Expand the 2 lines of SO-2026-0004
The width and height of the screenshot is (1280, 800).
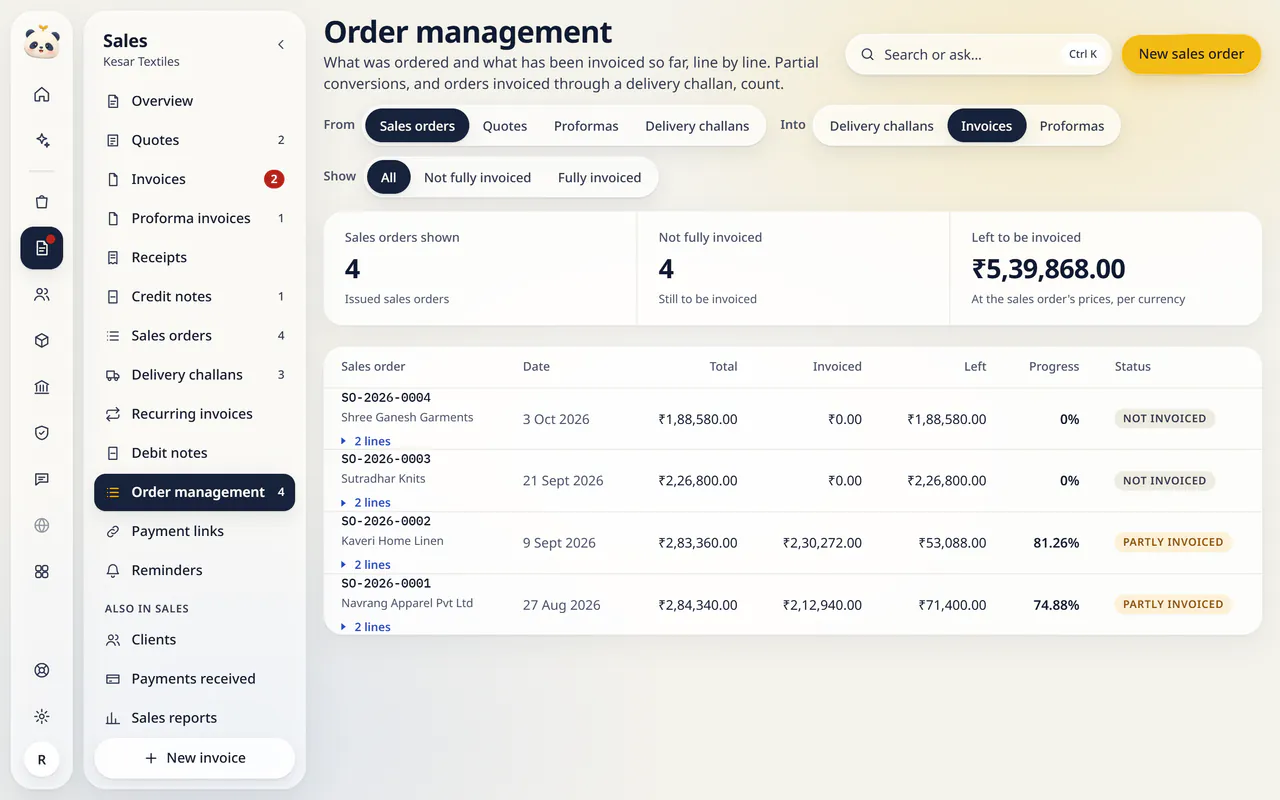click(366, 441)
